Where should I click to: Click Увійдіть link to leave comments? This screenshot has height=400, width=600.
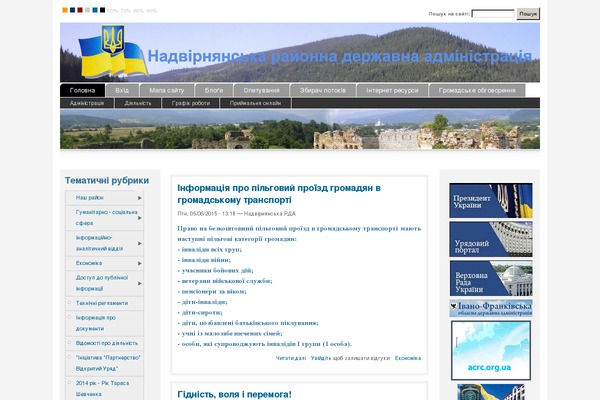click(x=321, y=358)
